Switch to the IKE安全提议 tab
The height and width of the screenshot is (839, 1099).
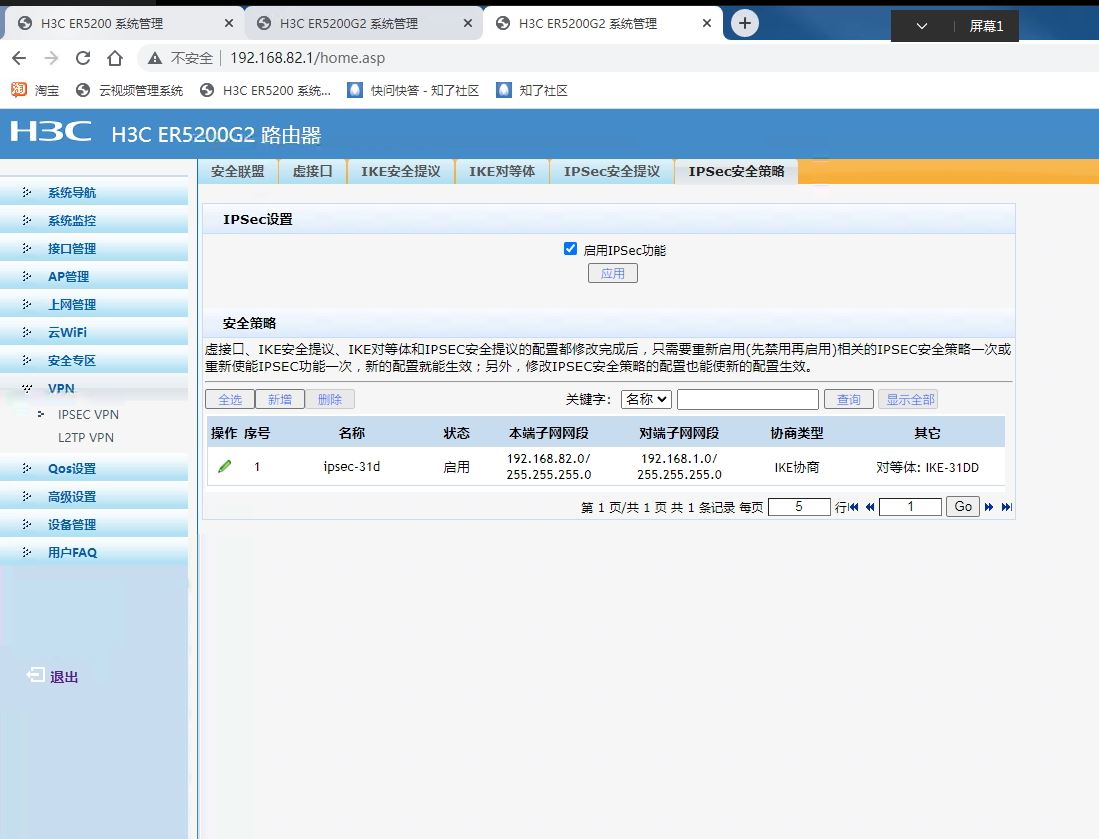(400, 171)
